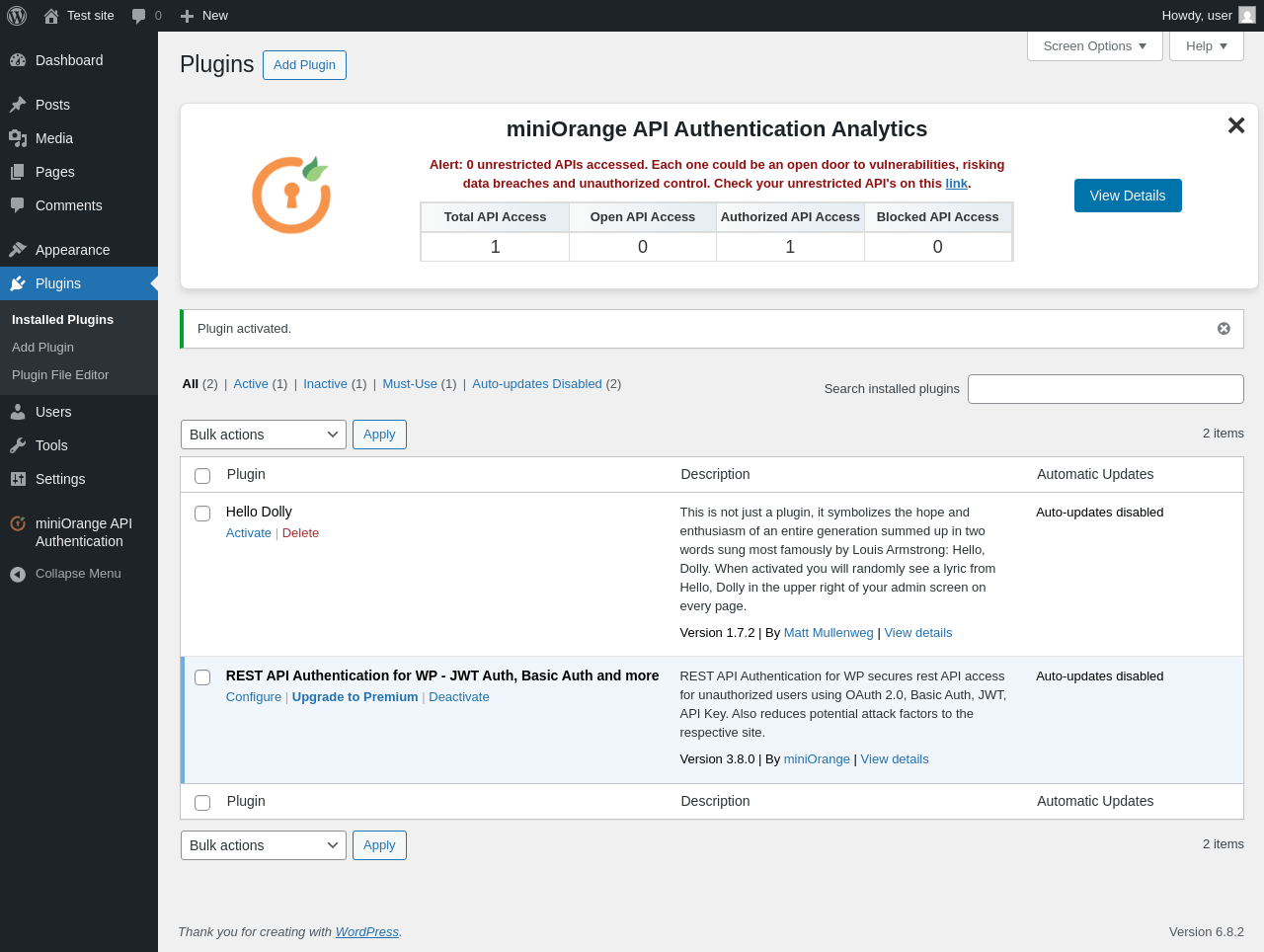Viewport: 1264px width, 952px height.
Task: Filter plugins by Must-Use
Action: tap(410, 384)
